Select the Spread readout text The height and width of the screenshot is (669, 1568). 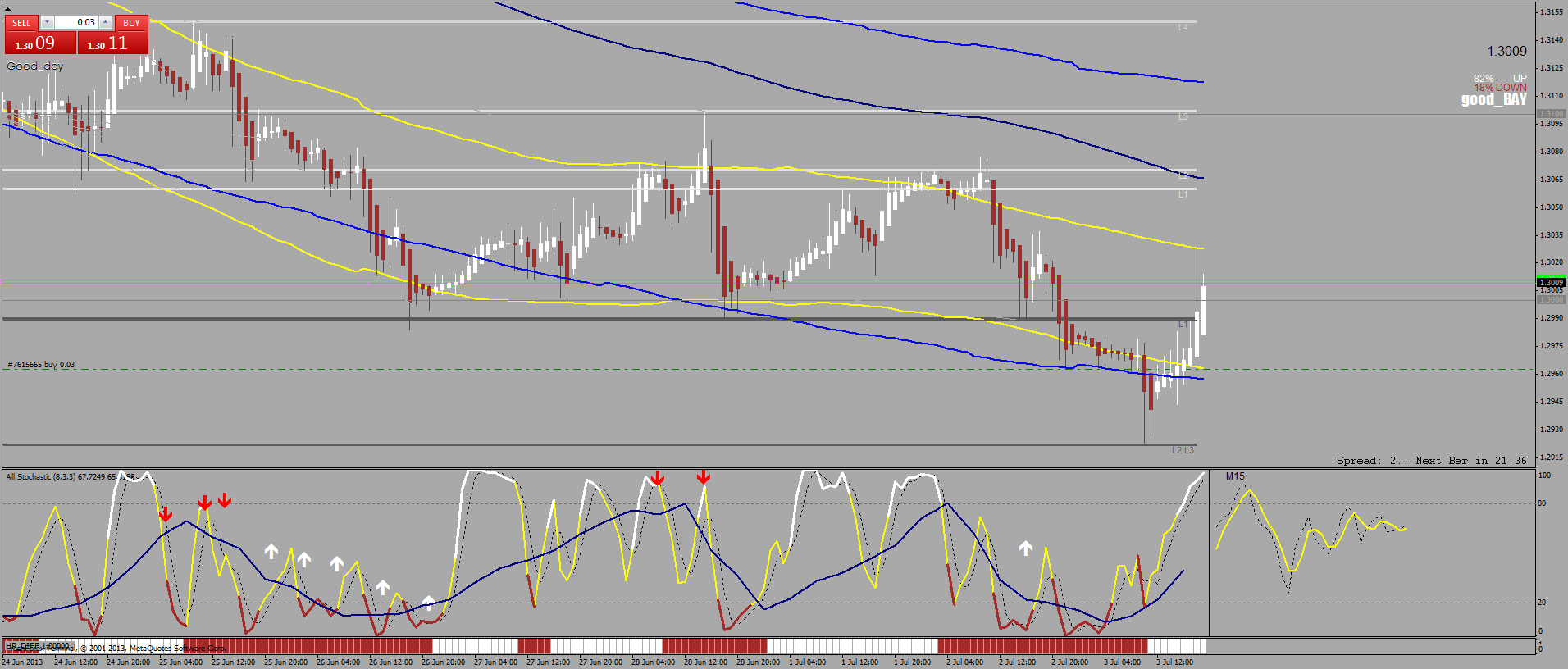tap(1372, 461)
